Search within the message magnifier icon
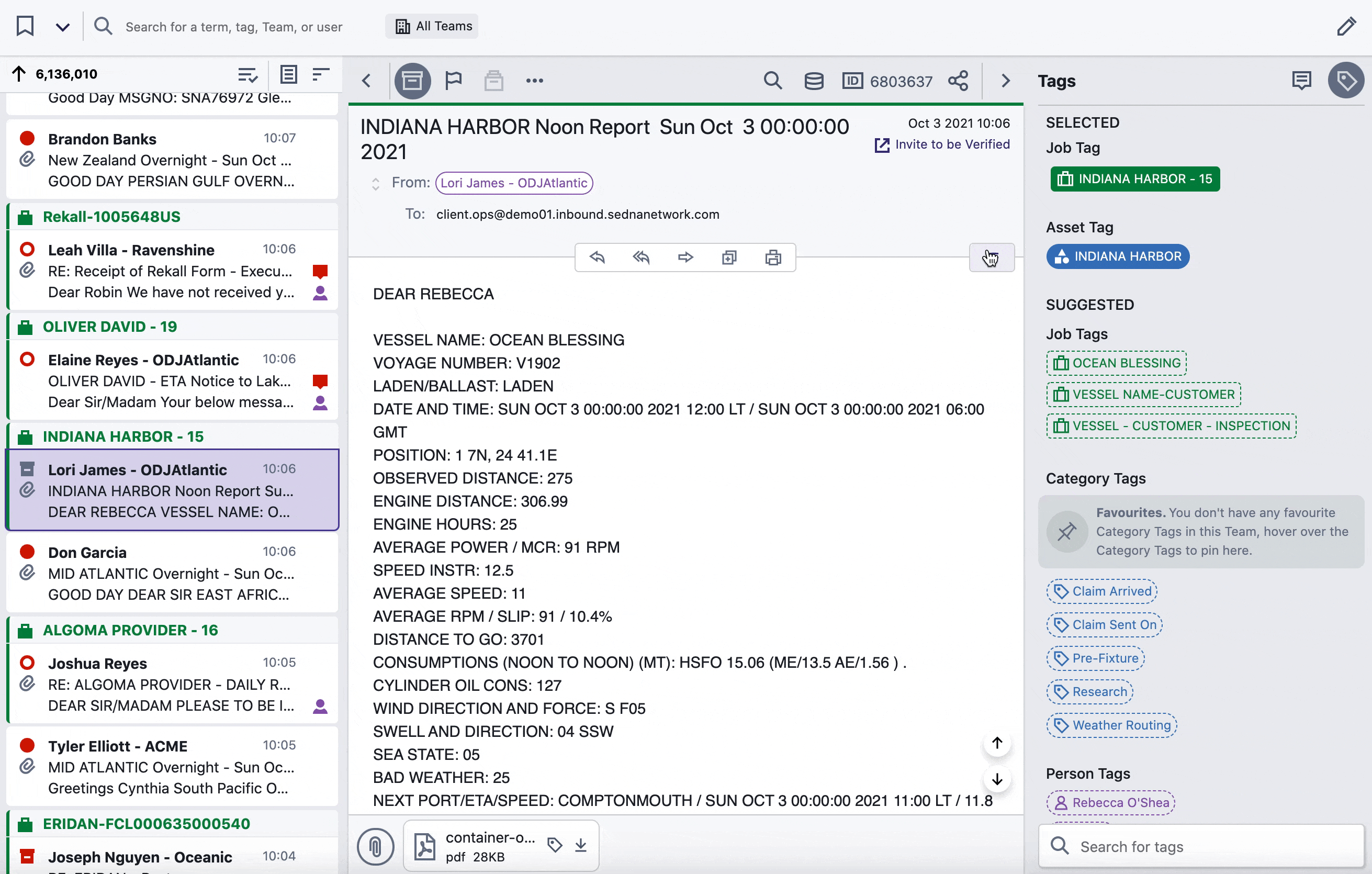1372x874 pixels. click(x=773, y=81)
